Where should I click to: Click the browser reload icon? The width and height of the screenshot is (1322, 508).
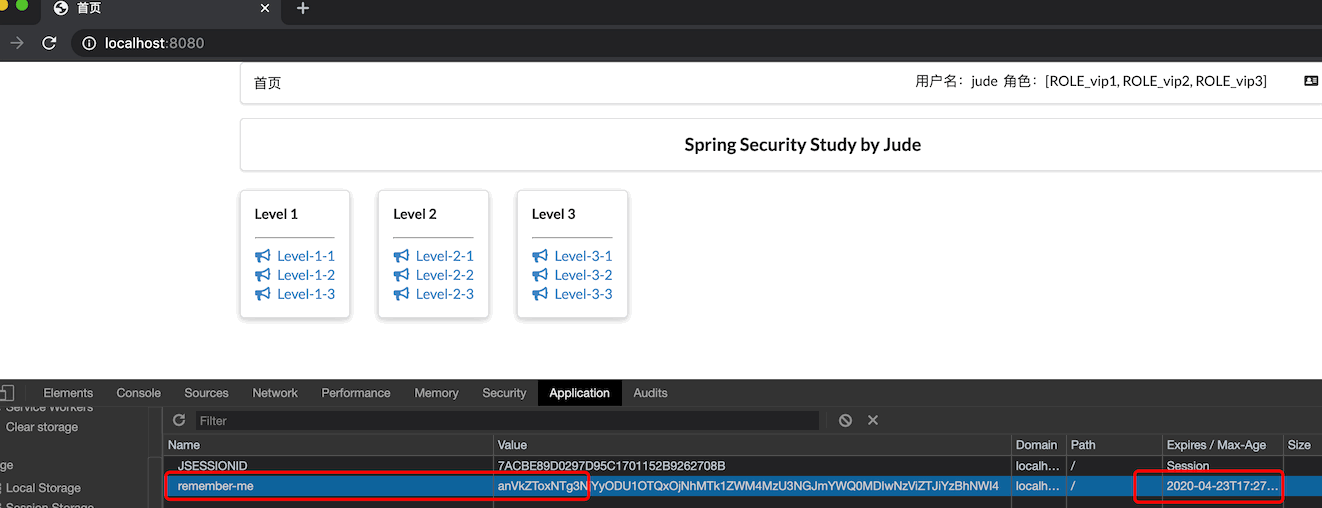click(x=48, y=43)
